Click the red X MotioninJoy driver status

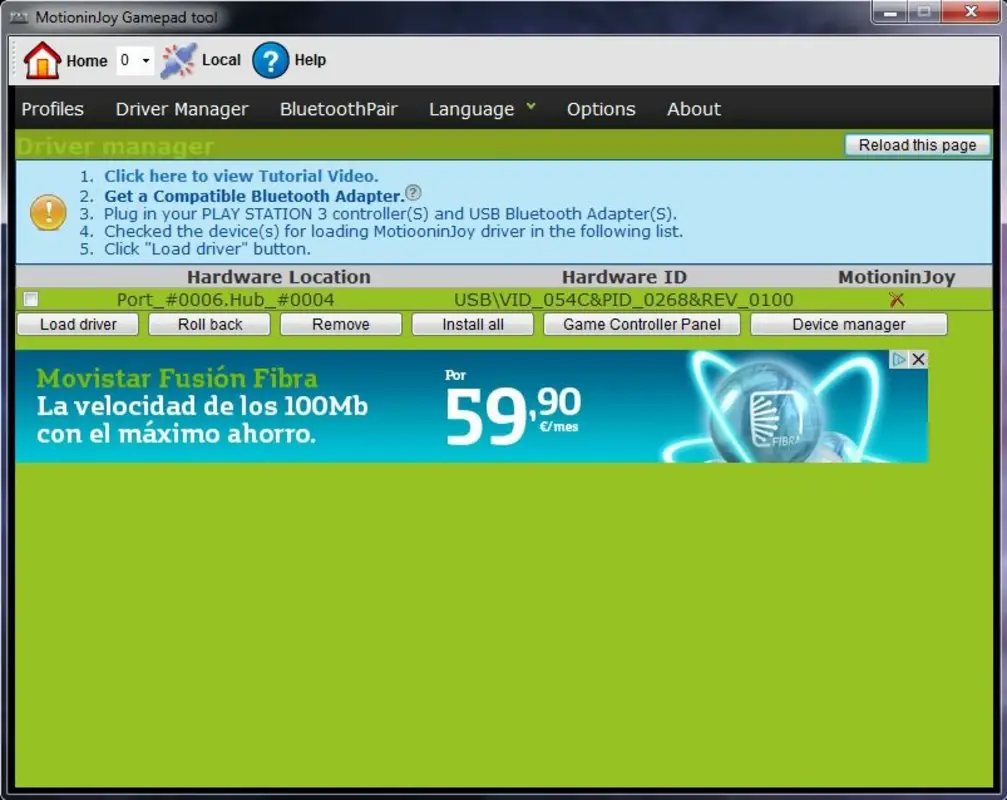(896, 299)
